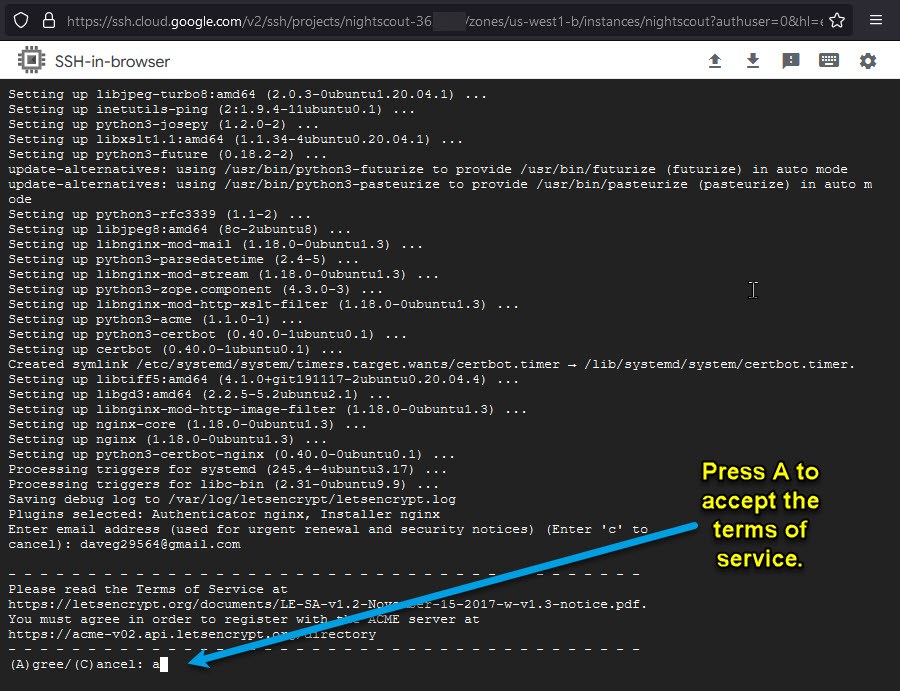Click the 'Press A to accept' annotation
The image size is (900, 691).
(760, 515)
